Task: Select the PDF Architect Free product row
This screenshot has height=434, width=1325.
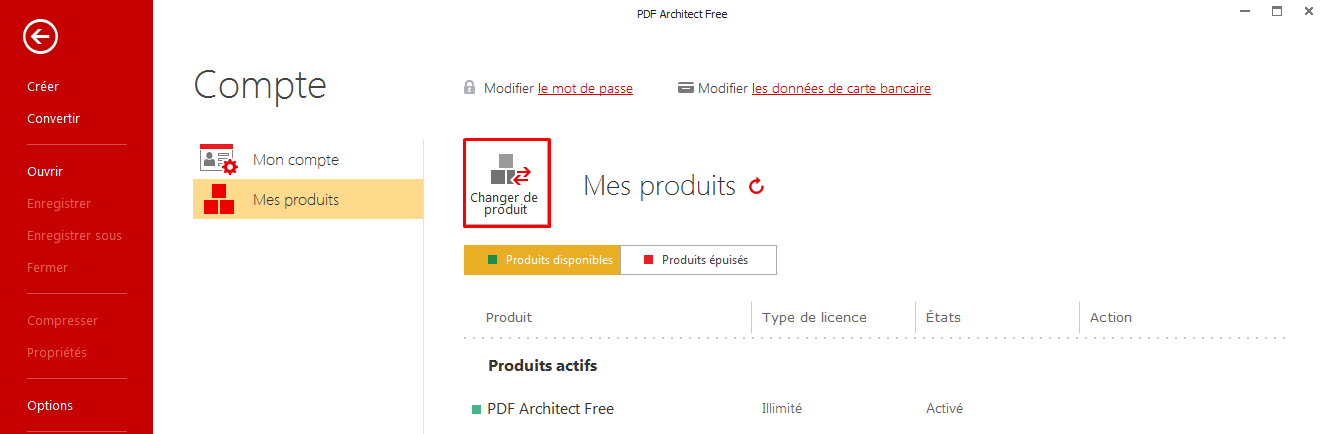Action: 875,409
